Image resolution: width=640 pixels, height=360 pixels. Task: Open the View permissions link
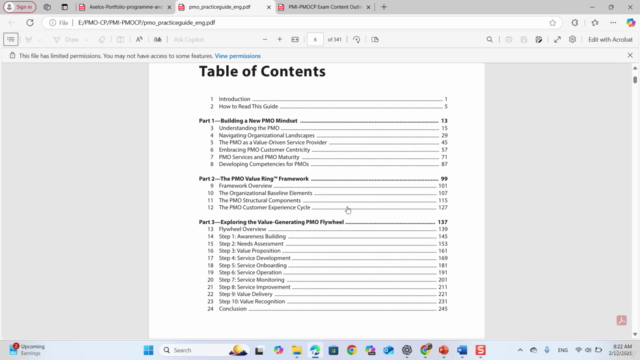click(238, 56)
